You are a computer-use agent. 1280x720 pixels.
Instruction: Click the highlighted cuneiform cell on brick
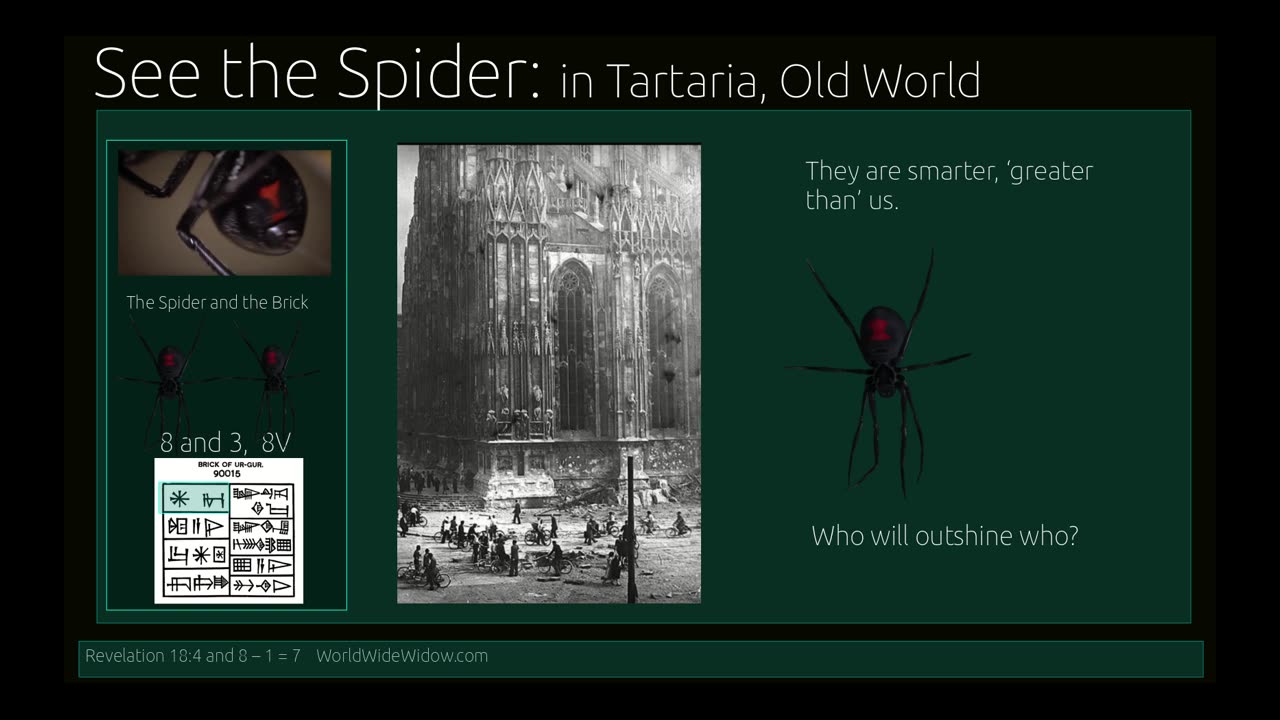(x=195, y=498)
